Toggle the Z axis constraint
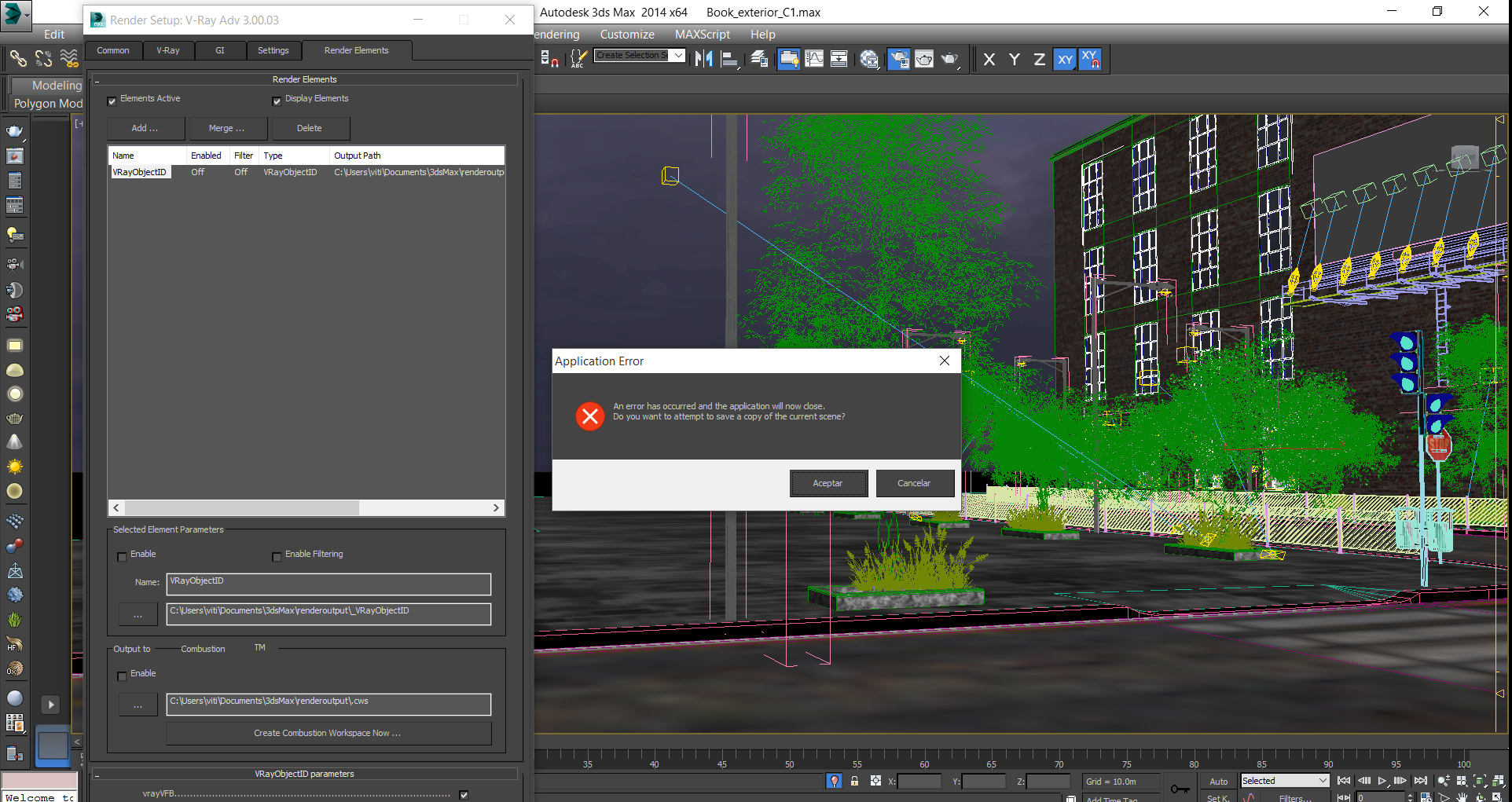This screenshot has width=1512, height=802. click(x=1040, y=60)
